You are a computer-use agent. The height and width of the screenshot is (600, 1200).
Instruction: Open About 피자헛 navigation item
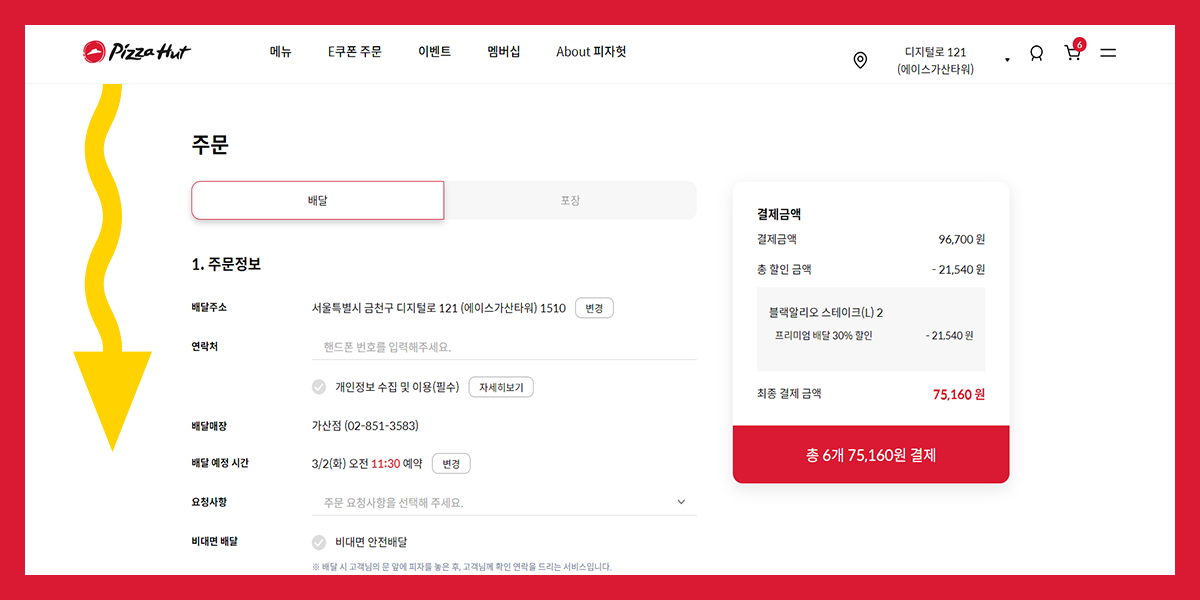(591, 52)
